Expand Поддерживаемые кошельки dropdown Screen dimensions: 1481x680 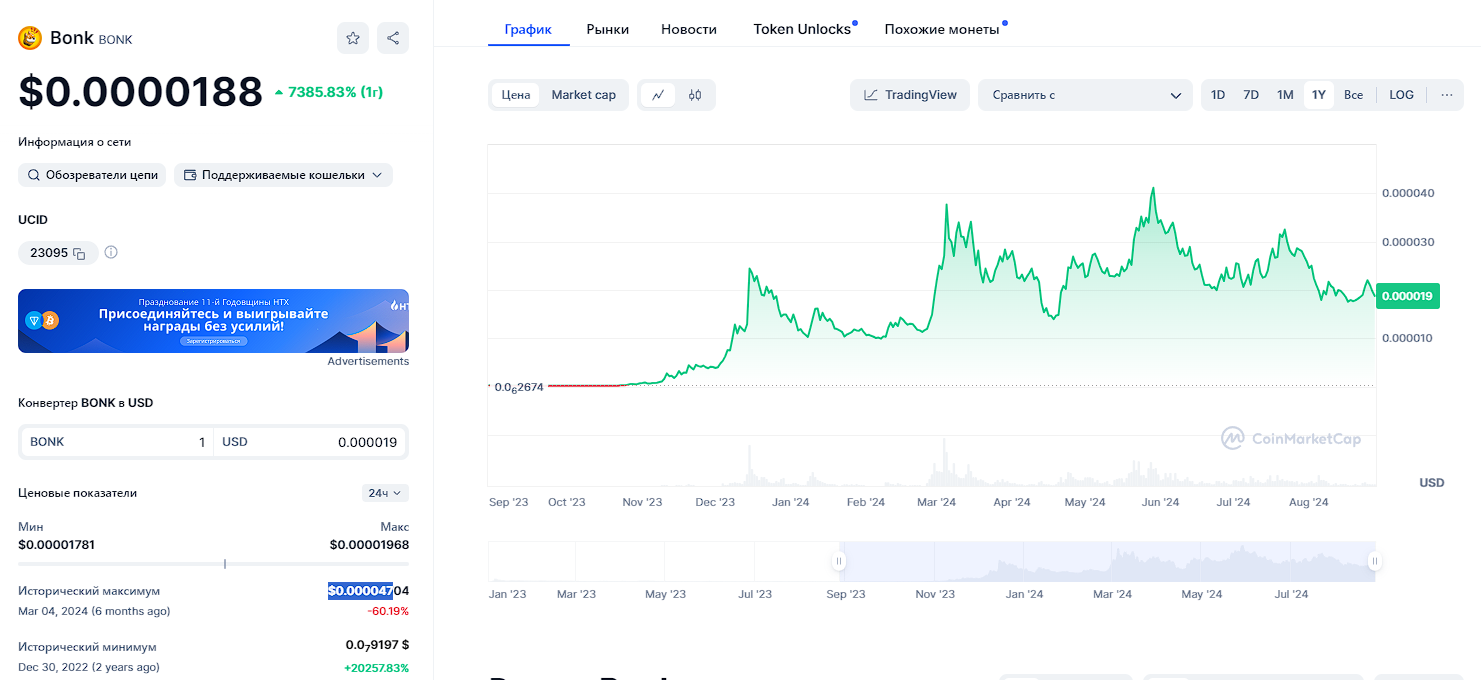[283, 175]
